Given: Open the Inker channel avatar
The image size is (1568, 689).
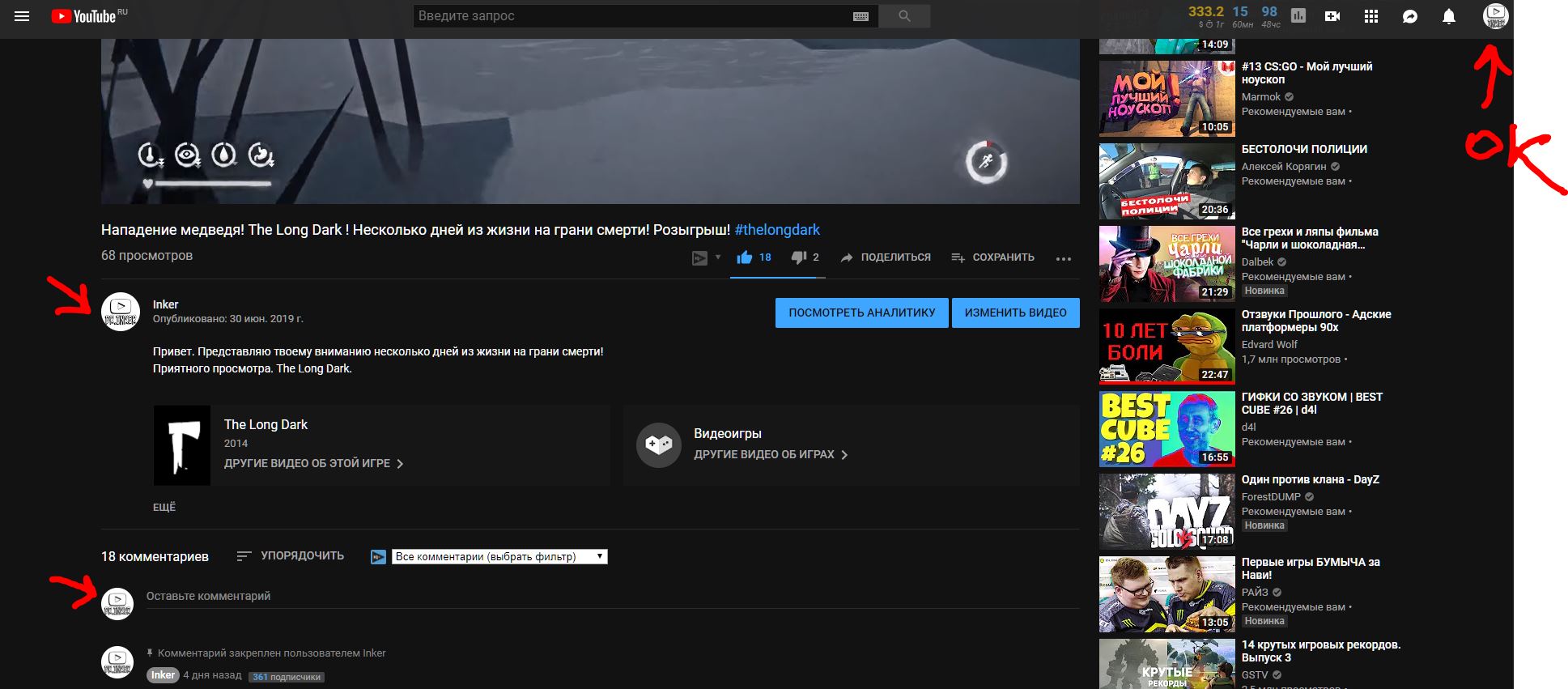Looking at the screenshot, I should point(121,312).
